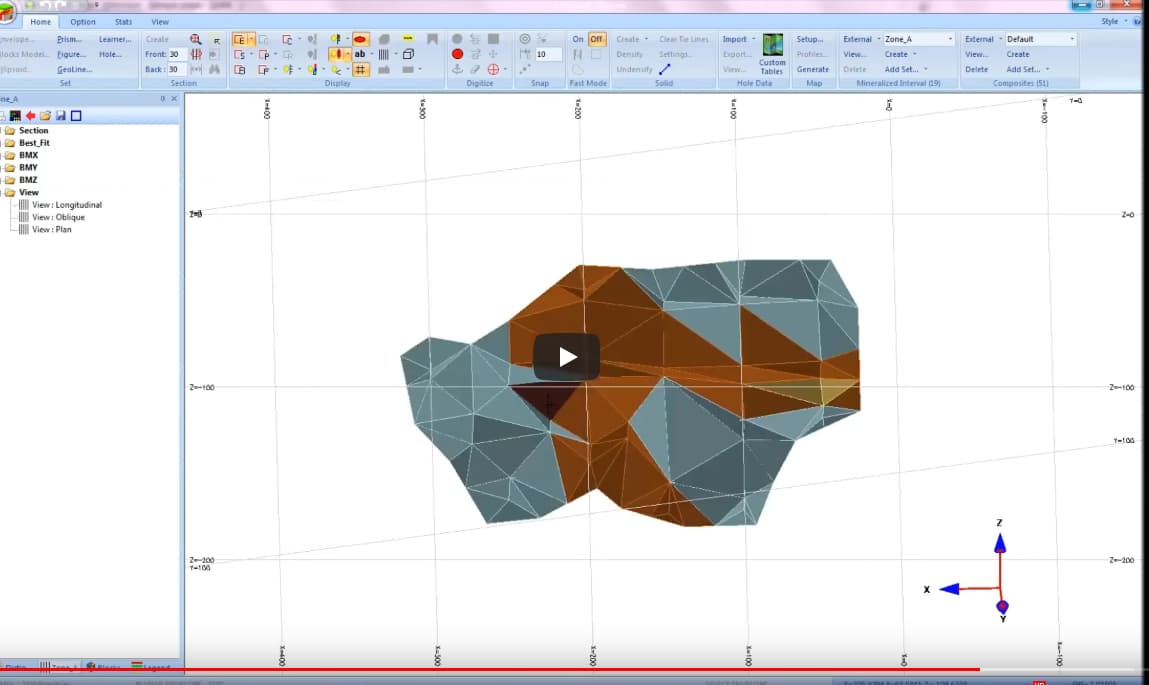Click the anchor icon in Digitize group

pos(456,69)
